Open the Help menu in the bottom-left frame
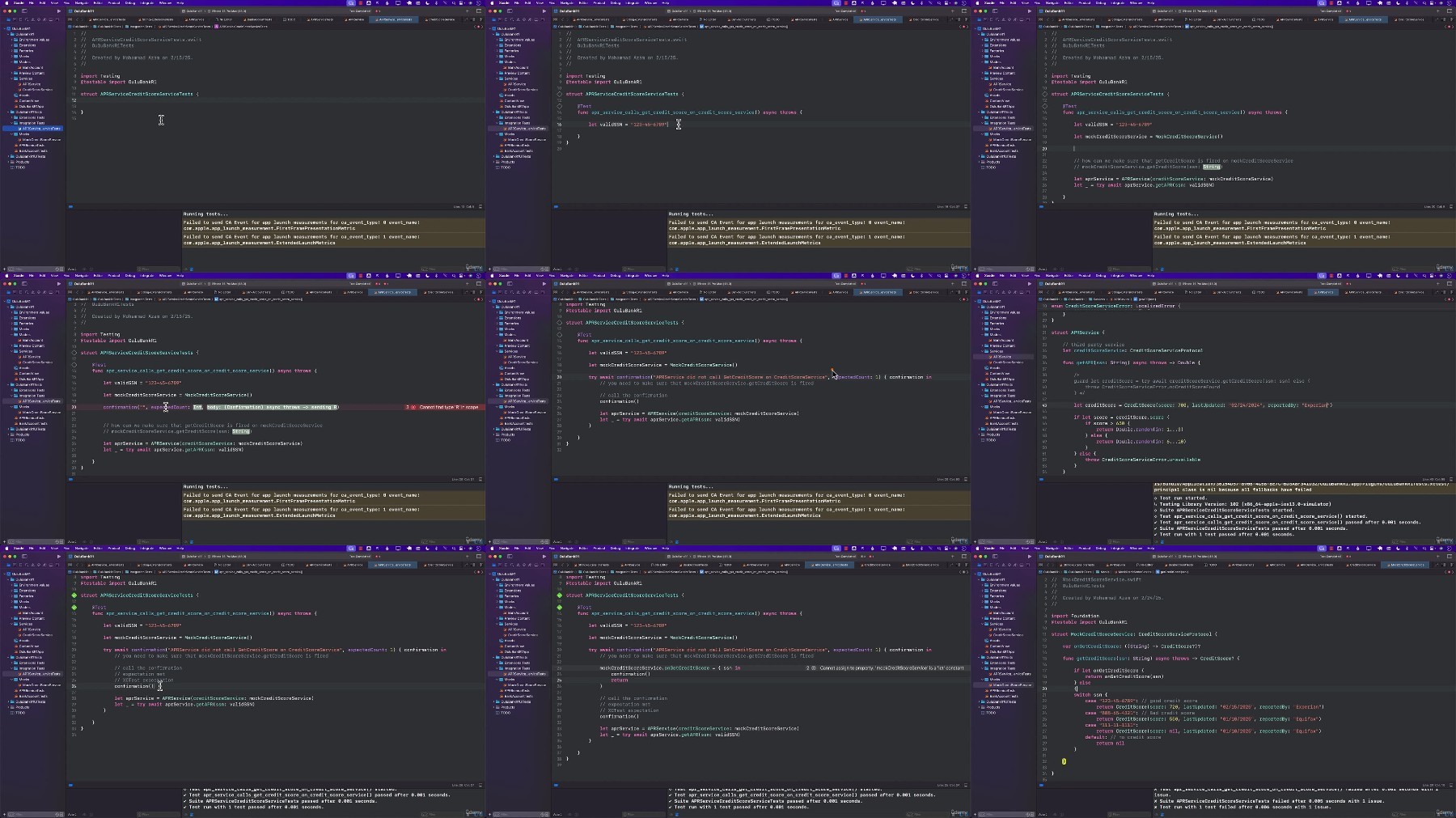This screenshot has height=818, width=1456. (x=180, y=548)
